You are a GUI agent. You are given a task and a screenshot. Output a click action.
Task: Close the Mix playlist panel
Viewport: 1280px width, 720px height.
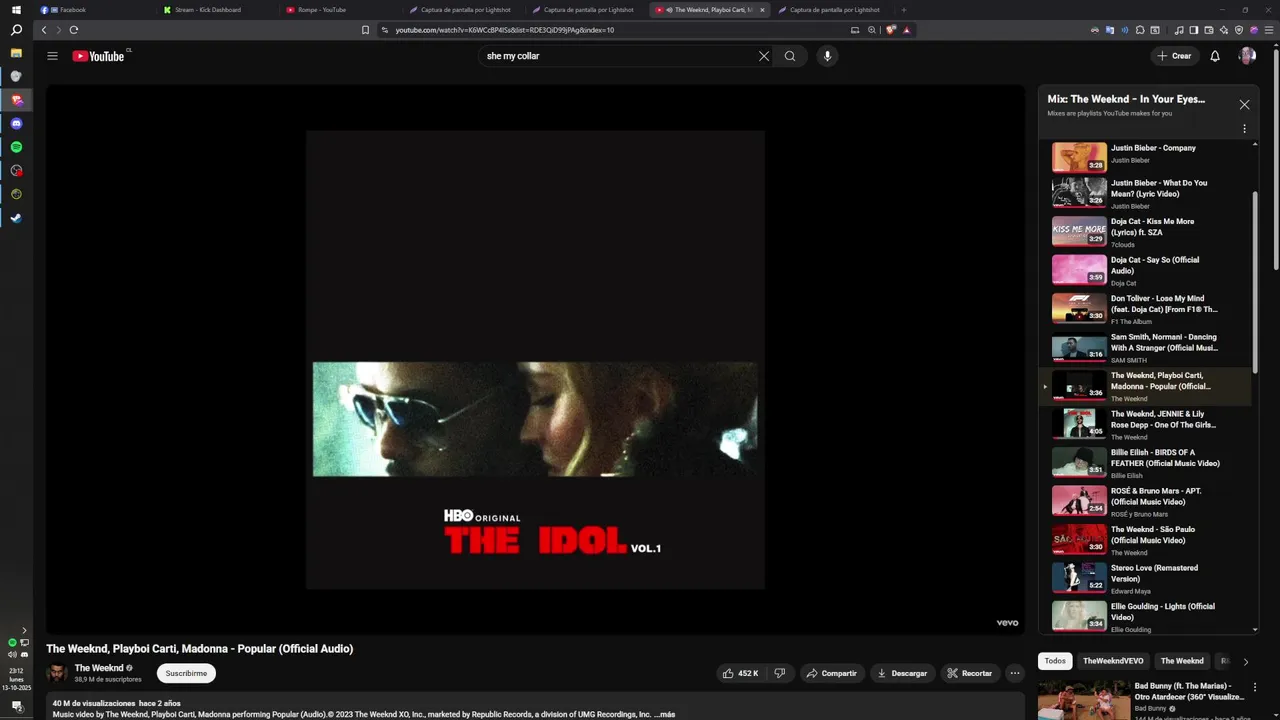(1244, 104)
